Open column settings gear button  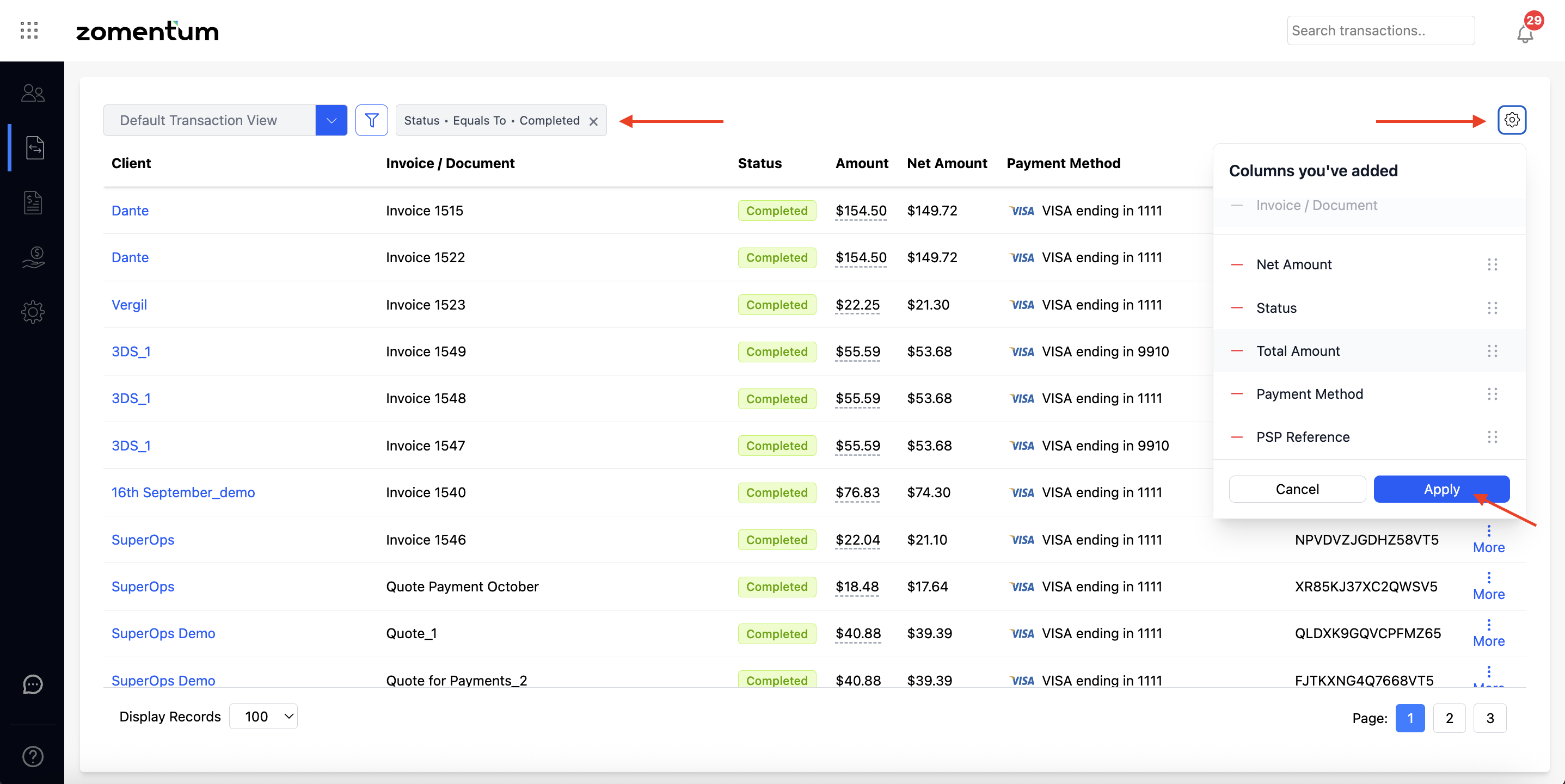(1512, 120)
